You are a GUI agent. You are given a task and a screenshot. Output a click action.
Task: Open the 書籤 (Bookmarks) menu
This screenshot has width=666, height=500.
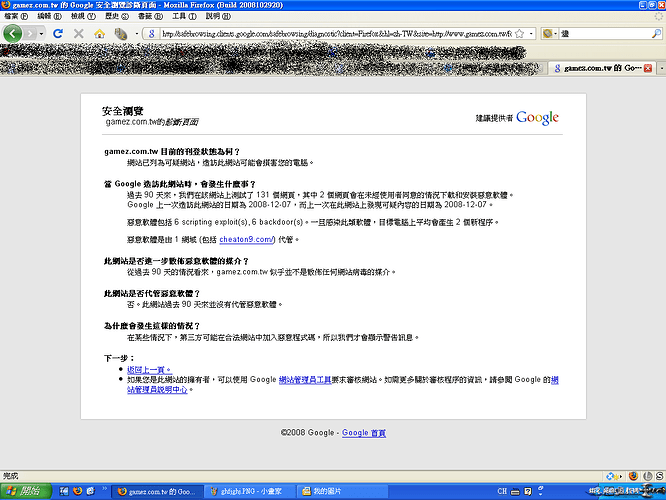[x=150, y=16]
